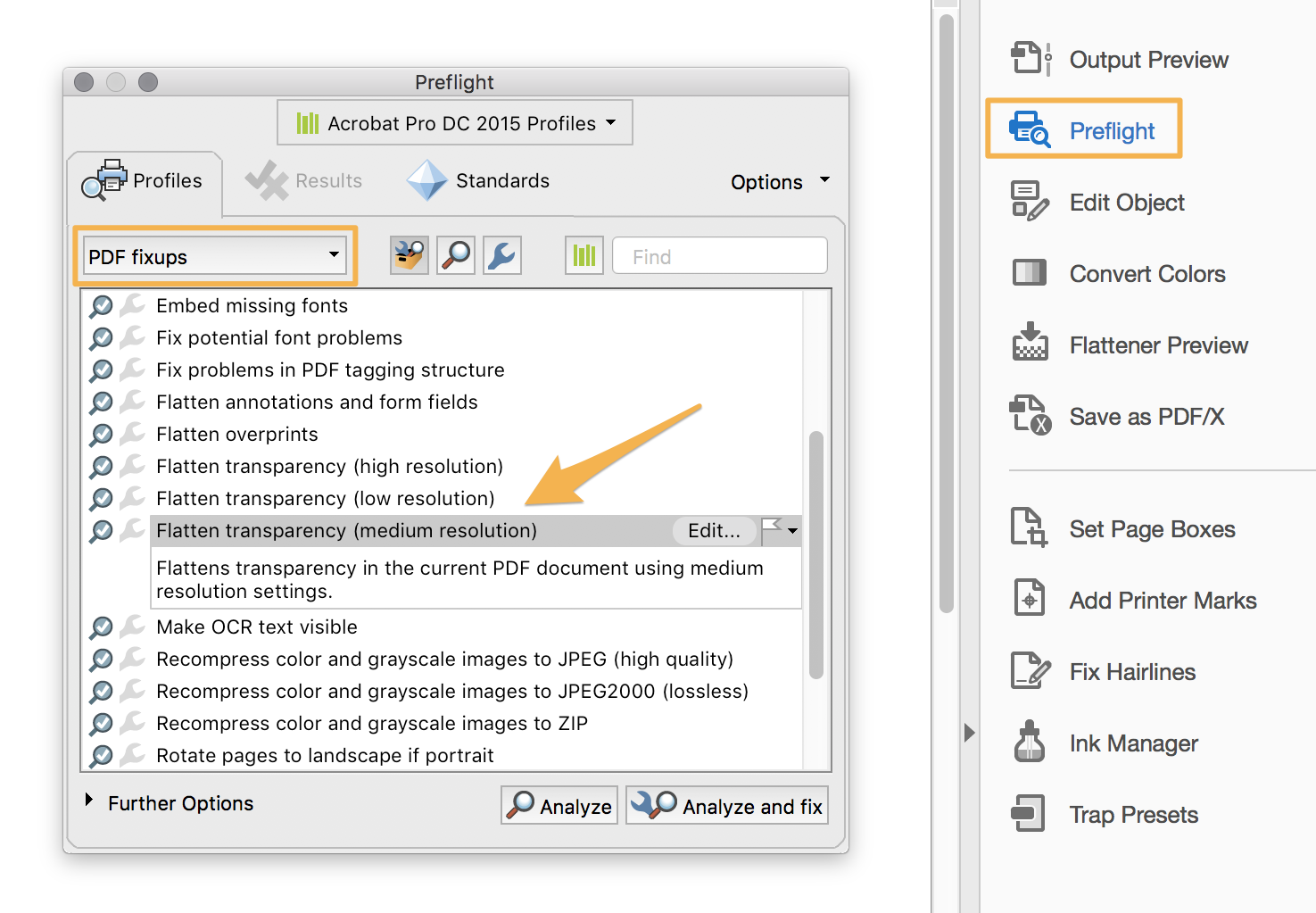Click the Save as PDF/X icon
This screenshot has height=913, width=1316.
[1030, 415]
